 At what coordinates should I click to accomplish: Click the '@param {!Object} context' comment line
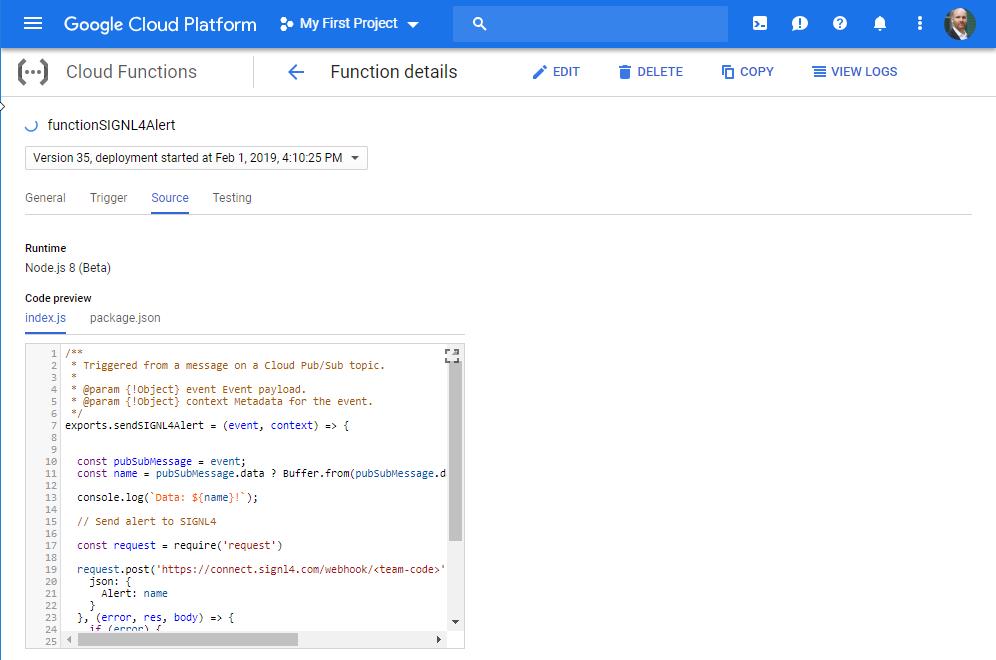[x=222, y=402]
